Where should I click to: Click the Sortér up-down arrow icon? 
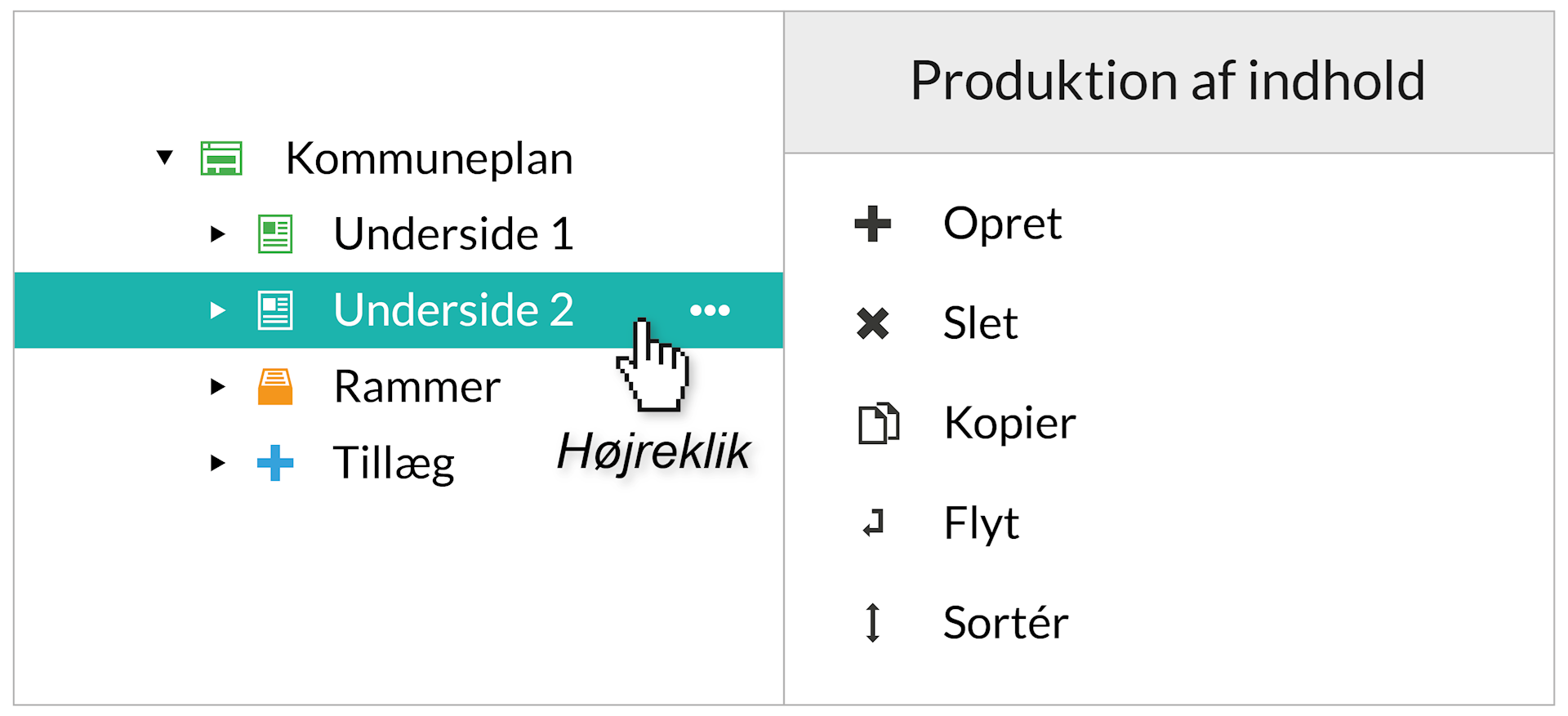[872, 623]
